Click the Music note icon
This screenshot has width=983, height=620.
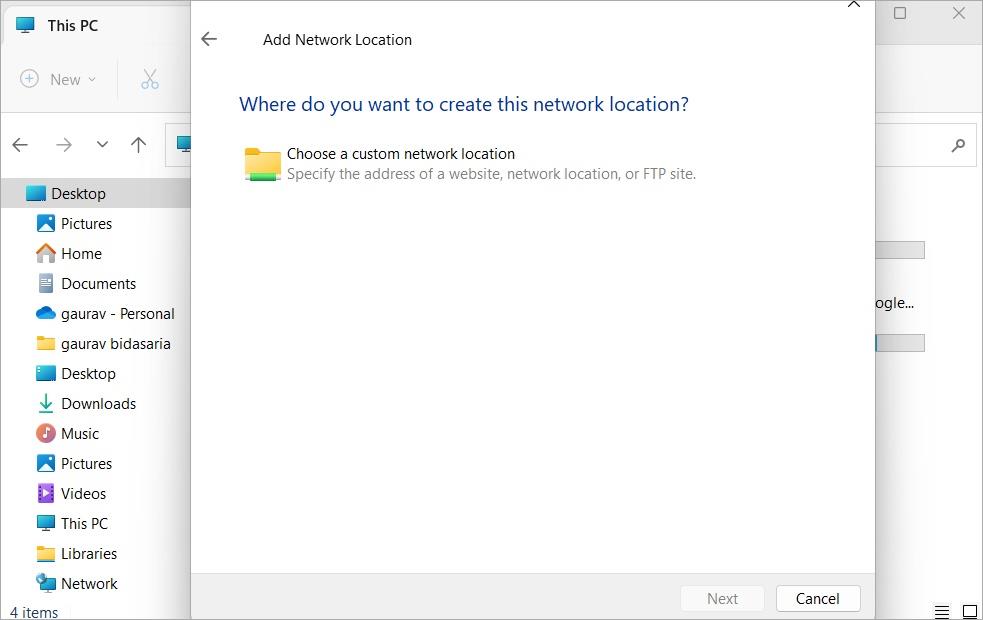click(46, 433)
